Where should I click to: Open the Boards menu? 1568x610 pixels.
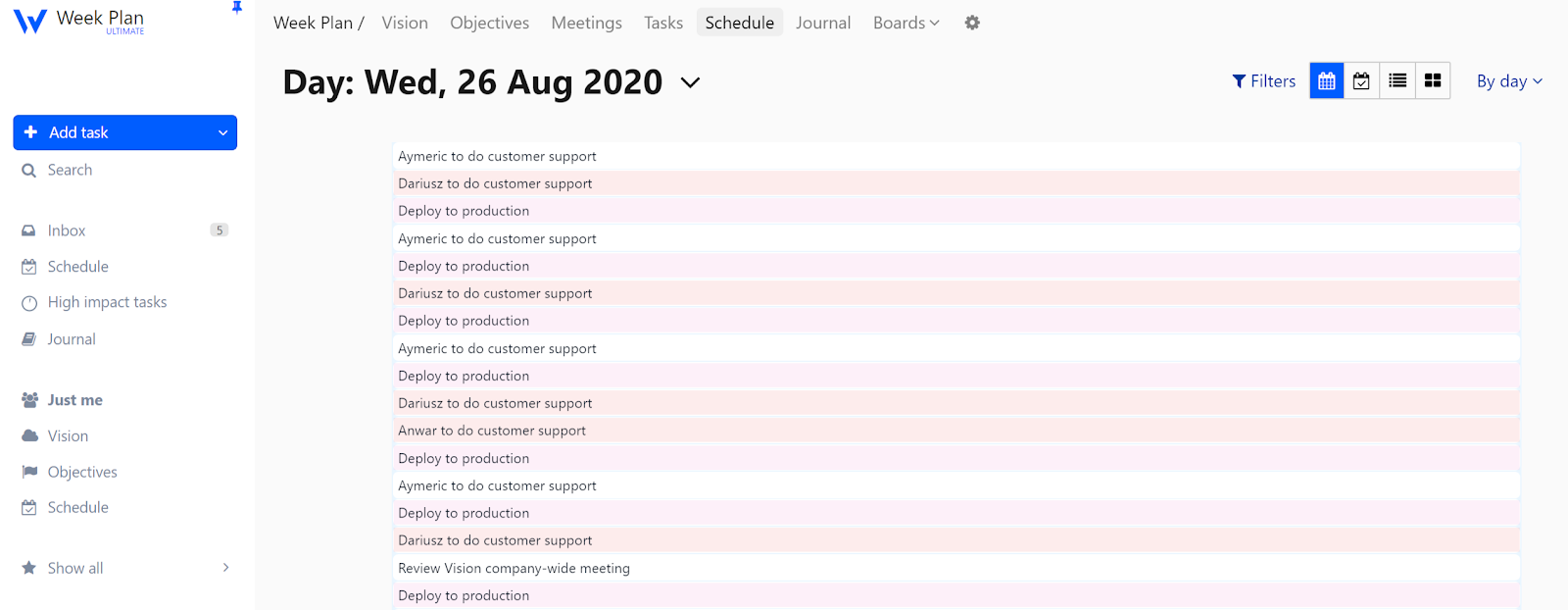(x=906, y=23)
